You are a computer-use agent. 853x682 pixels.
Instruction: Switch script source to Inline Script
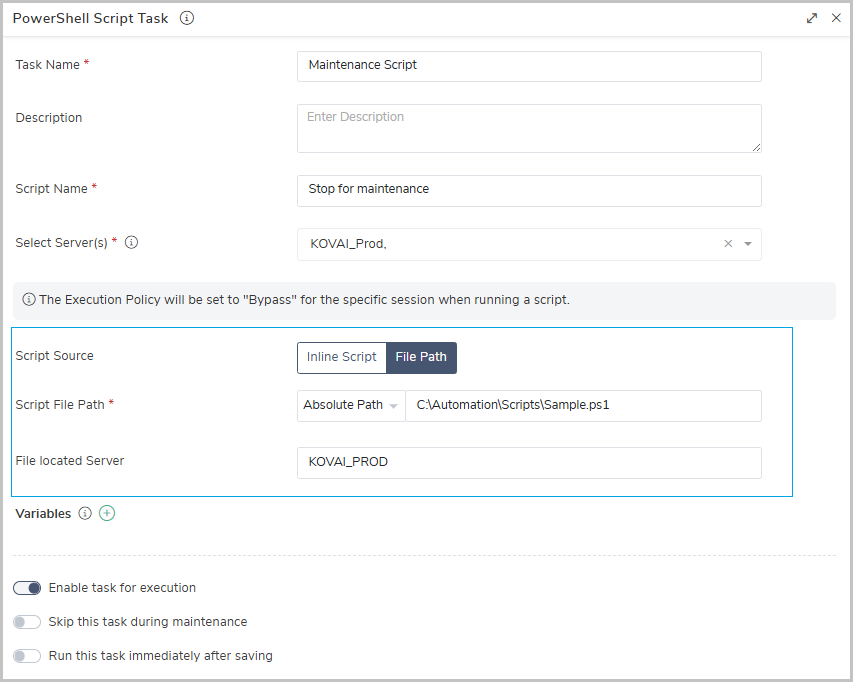(341, 357)
